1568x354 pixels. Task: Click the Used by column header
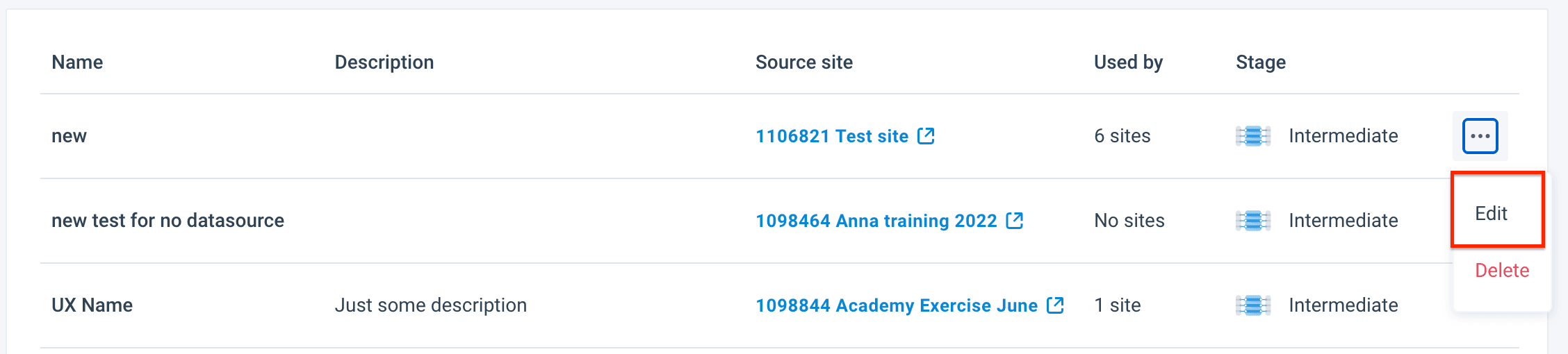point(1128,62)
